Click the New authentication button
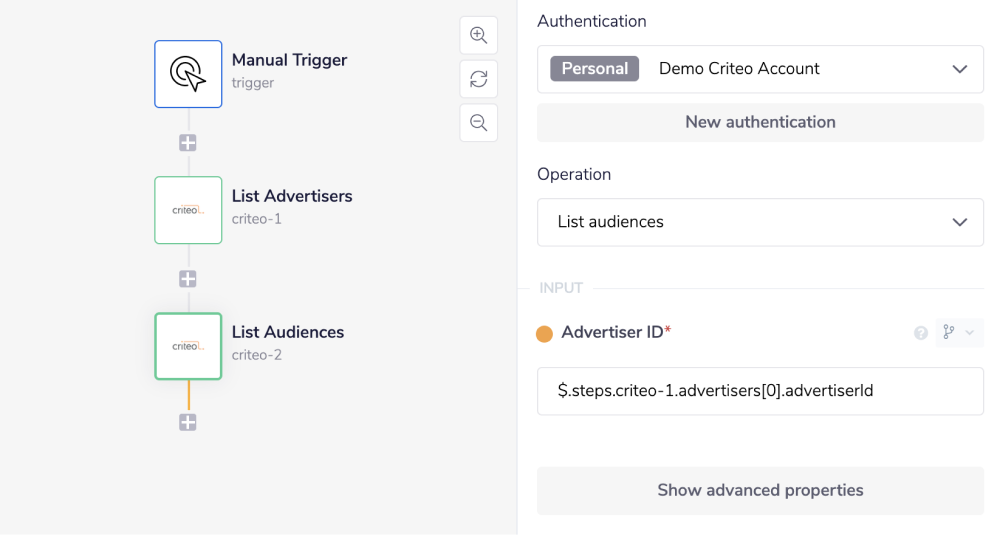This screenshot has height=535, width=1000. pos(760,122)
